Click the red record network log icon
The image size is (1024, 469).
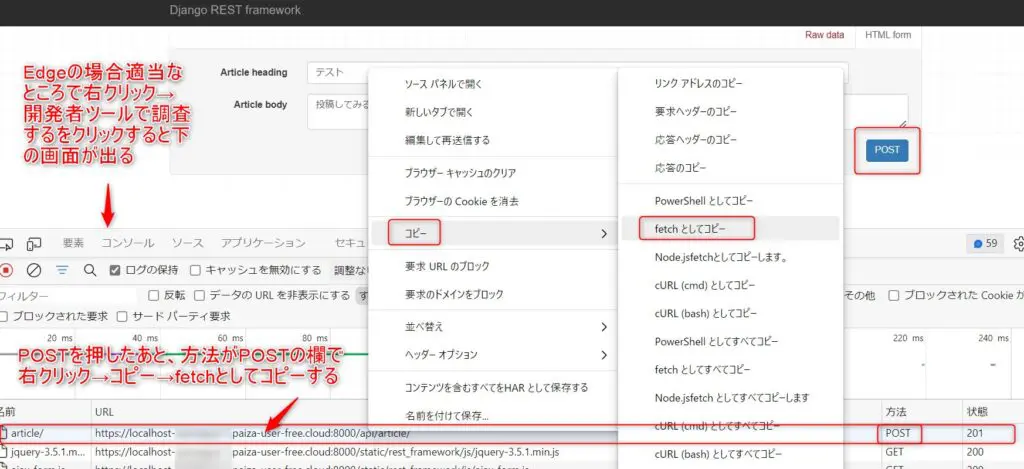click(x=7, y=270)
